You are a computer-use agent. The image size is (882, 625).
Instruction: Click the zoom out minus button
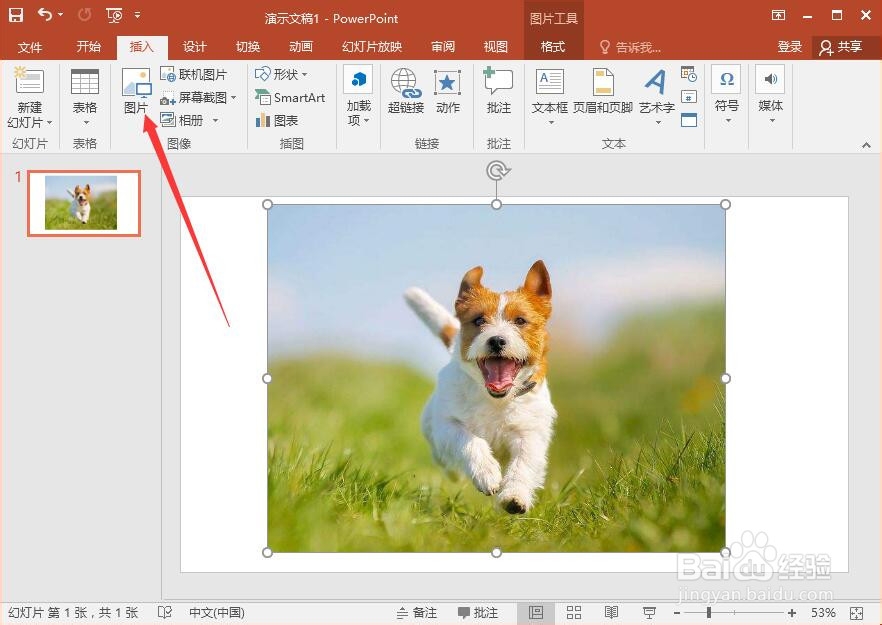677,613
